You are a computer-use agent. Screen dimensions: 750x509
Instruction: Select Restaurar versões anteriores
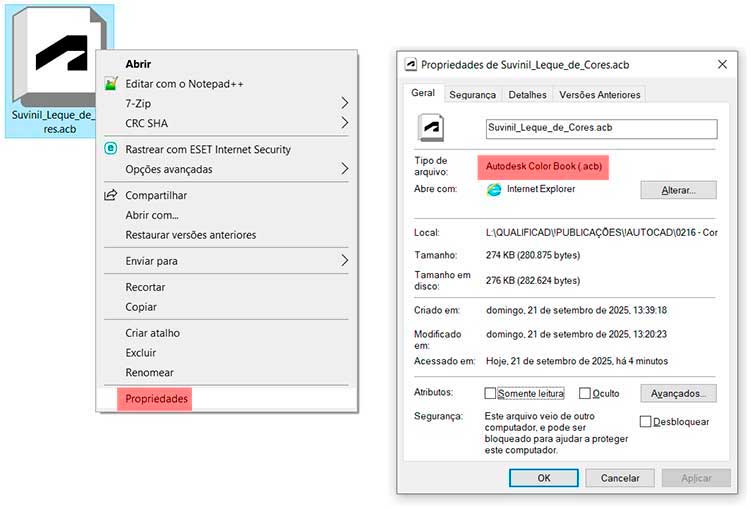coord(190,235)
